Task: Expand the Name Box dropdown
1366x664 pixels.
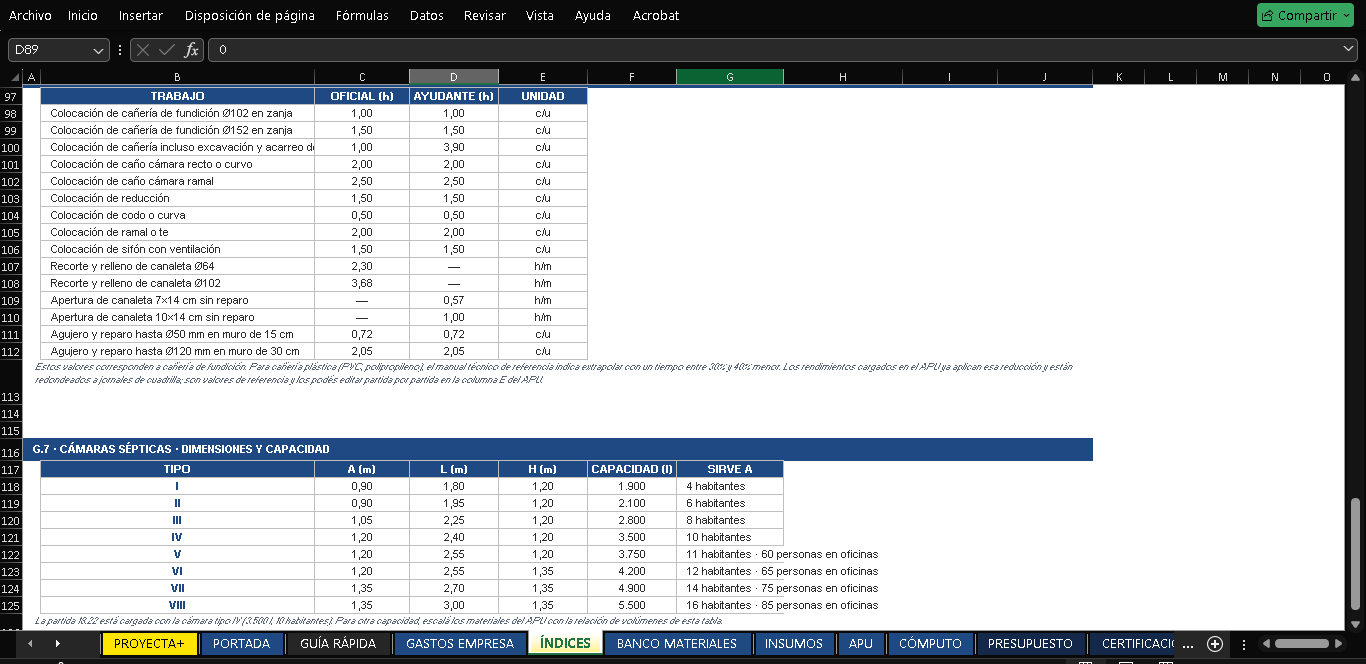Action: [x=99, y=50]
